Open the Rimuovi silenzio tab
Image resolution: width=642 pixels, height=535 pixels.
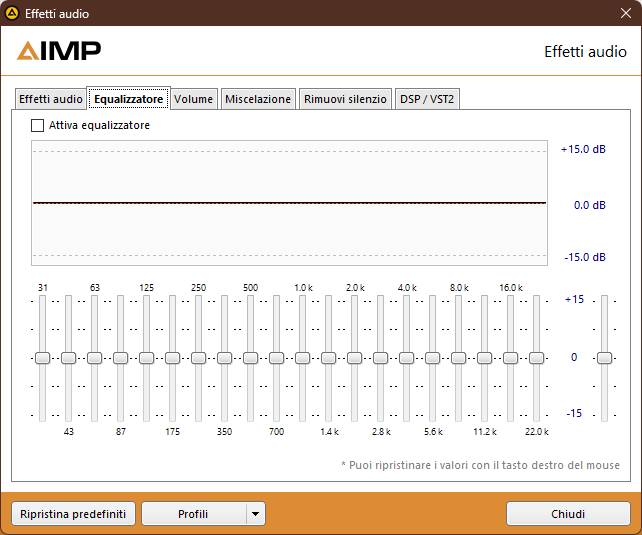(345, 99)
